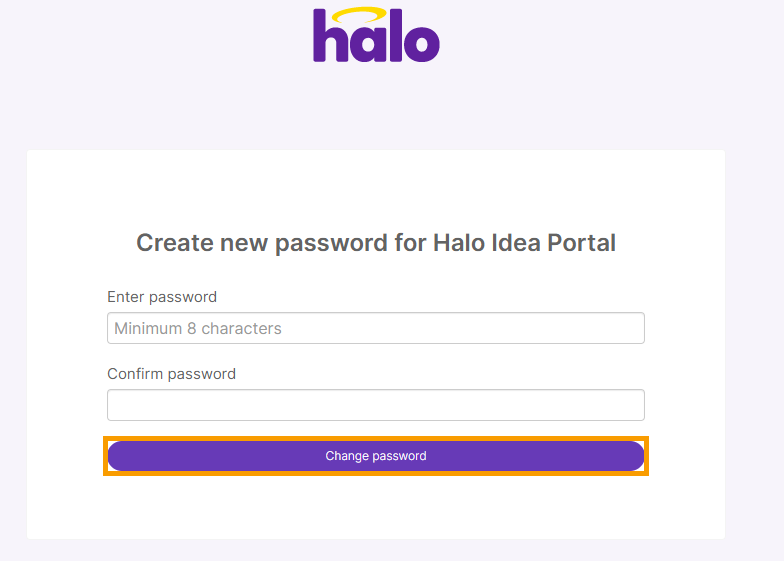Click the word password in the heading

coord(331,244)
